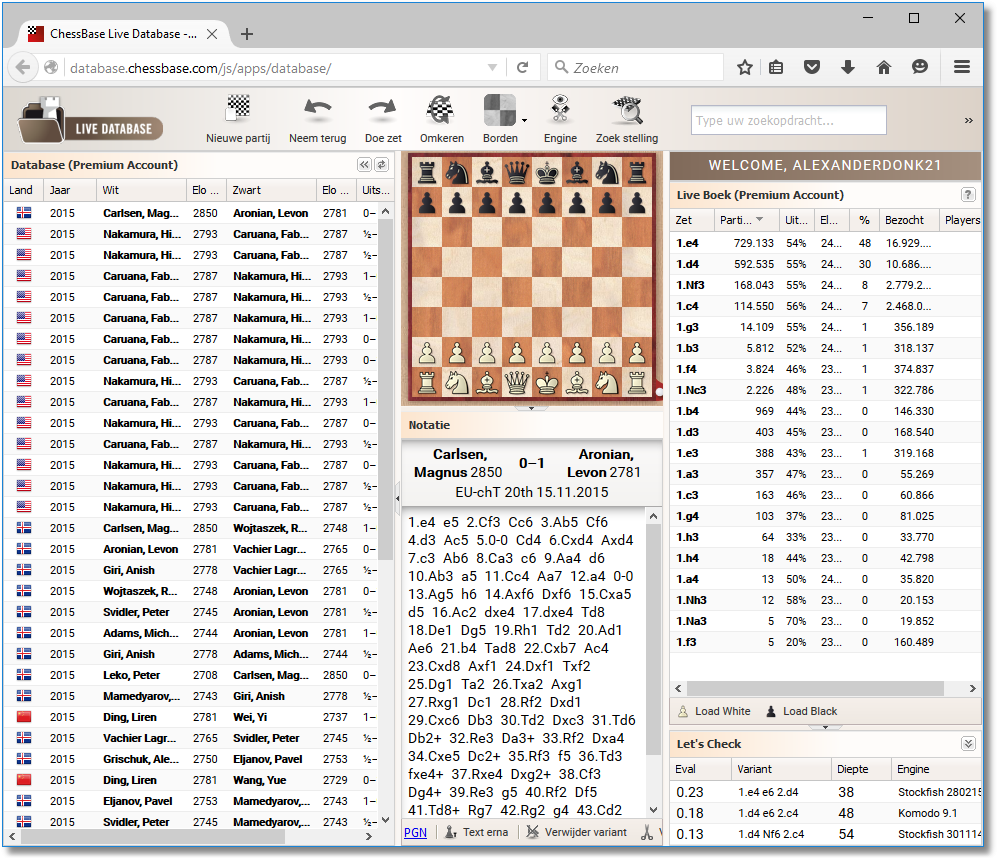Click the Load Black button
This screenshot has width=998, height=861.
click(x=801, y=711)
